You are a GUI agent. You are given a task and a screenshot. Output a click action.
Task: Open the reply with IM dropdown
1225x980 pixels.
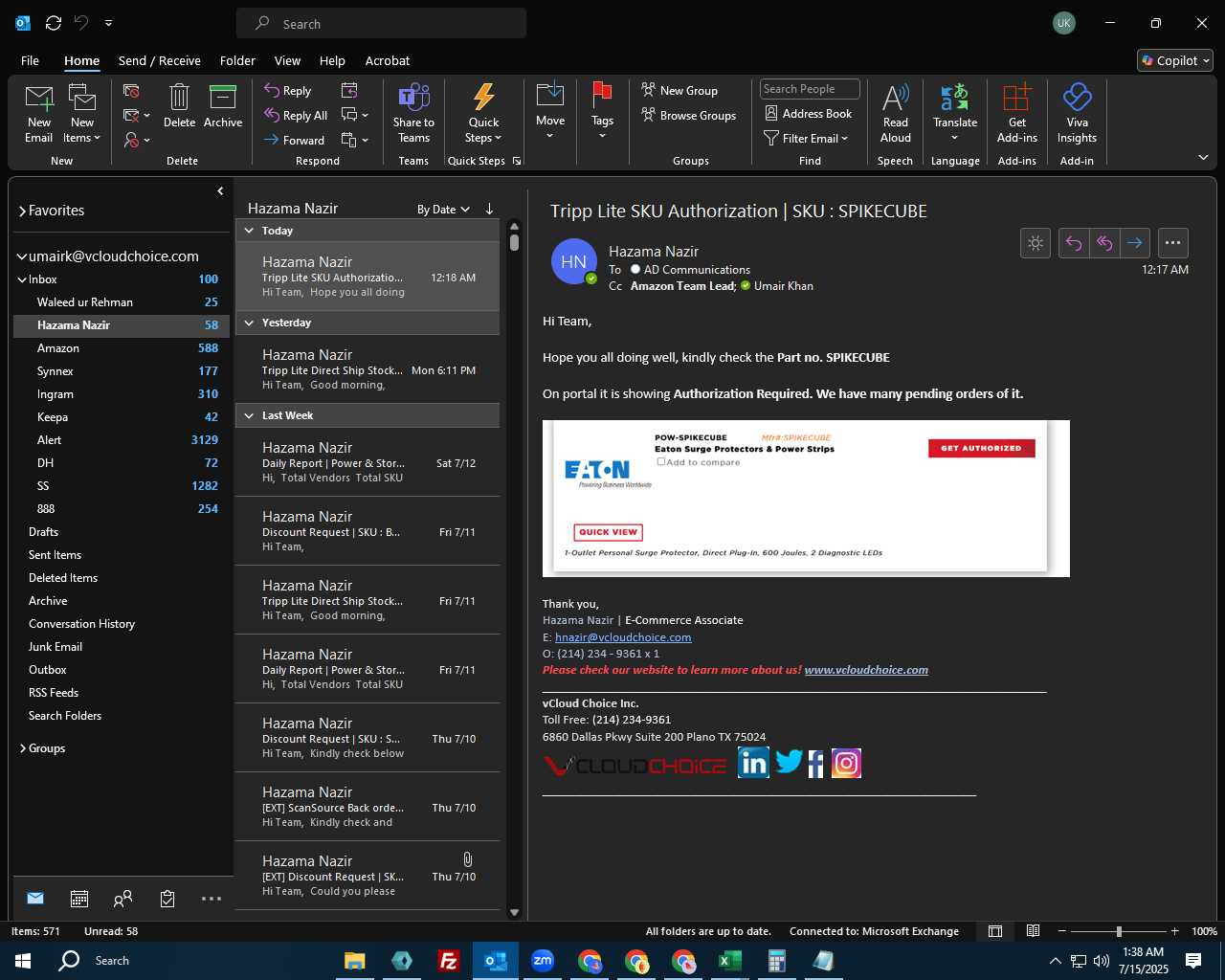354,116
